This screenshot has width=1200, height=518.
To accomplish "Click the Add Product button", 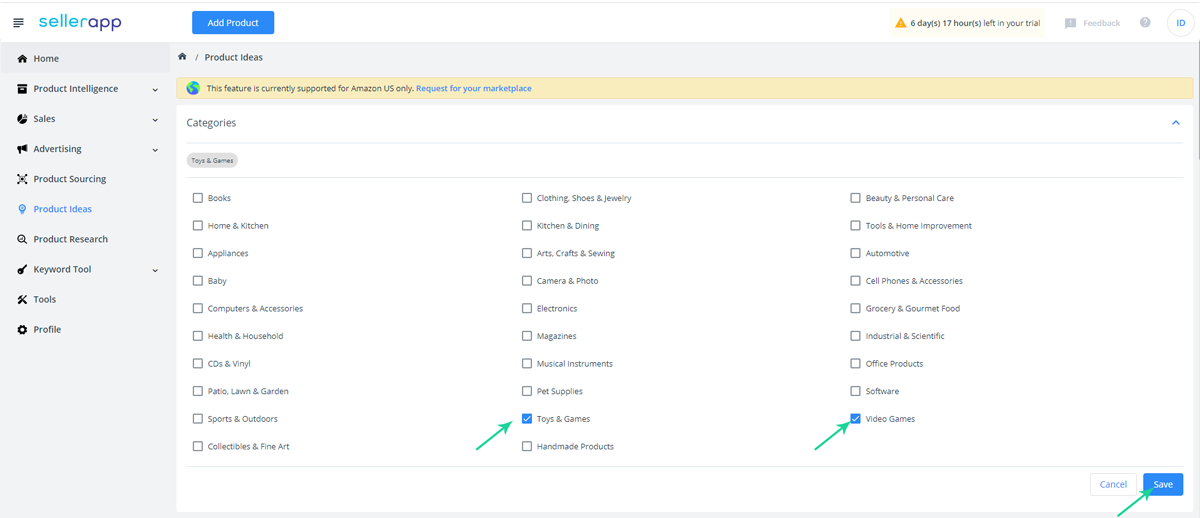I will [233, 23].
